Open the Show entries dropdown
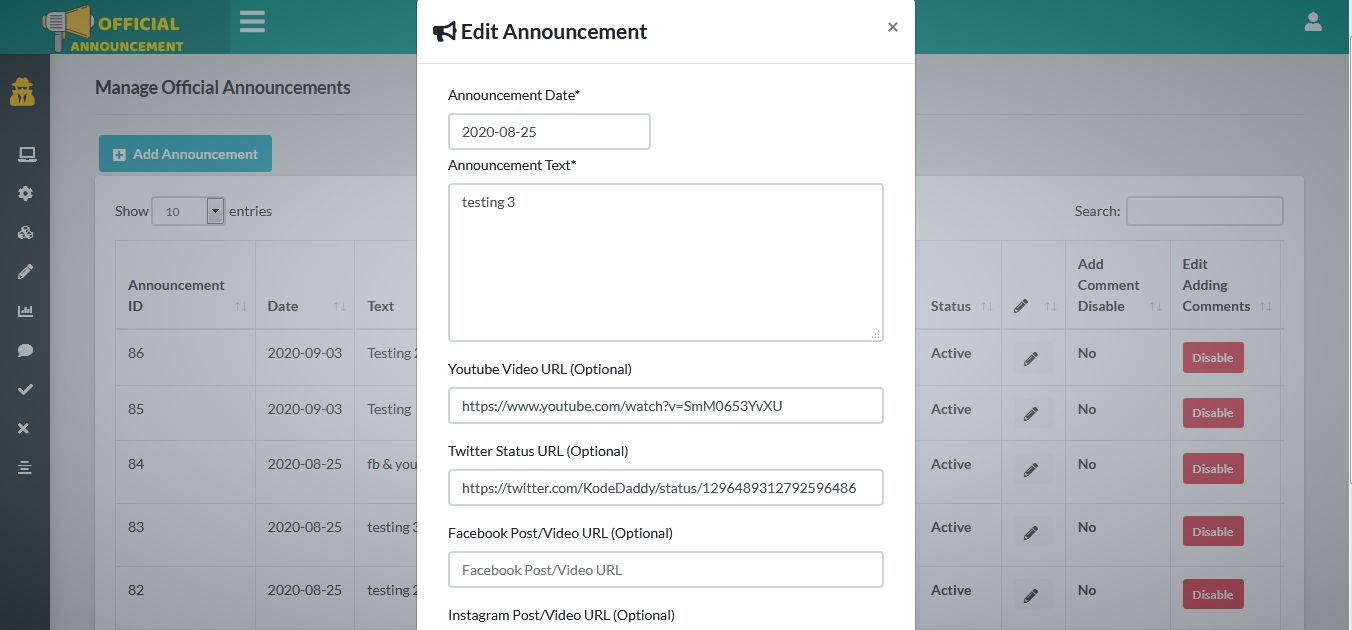 tap(188, 211)
